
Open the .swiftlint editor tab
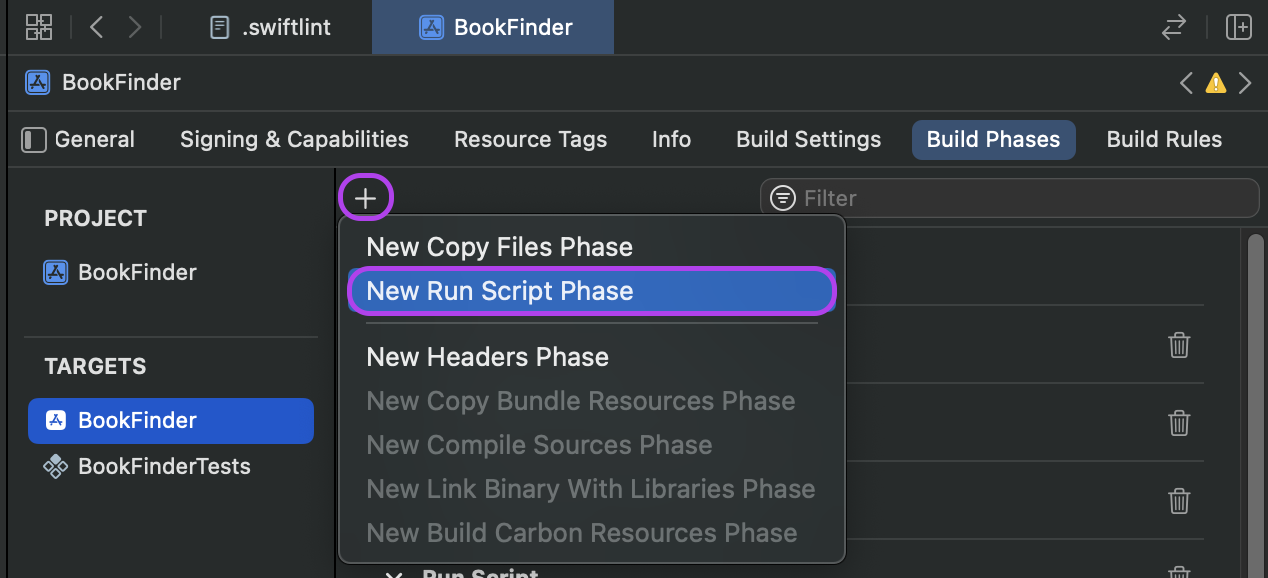pos(270,27)
